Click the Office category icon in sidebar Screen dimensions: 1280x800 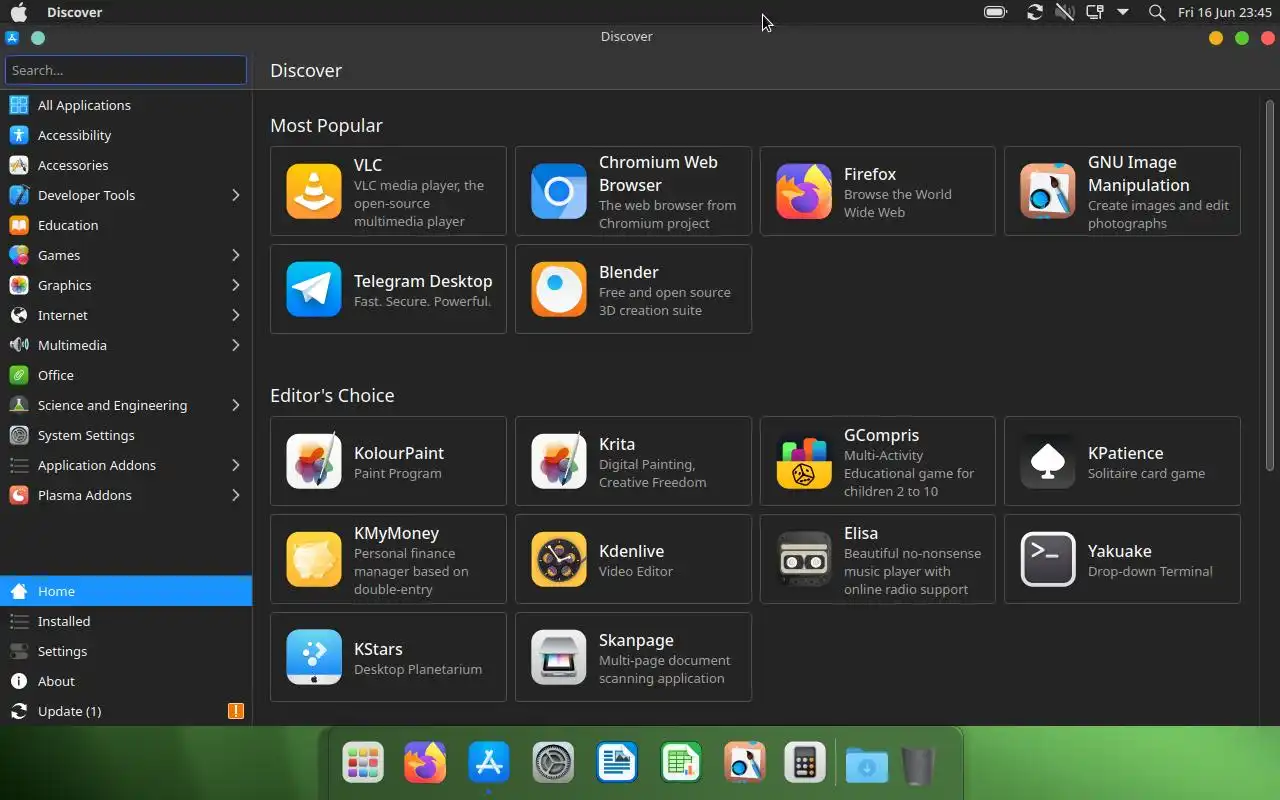click(x=18, y=375)
